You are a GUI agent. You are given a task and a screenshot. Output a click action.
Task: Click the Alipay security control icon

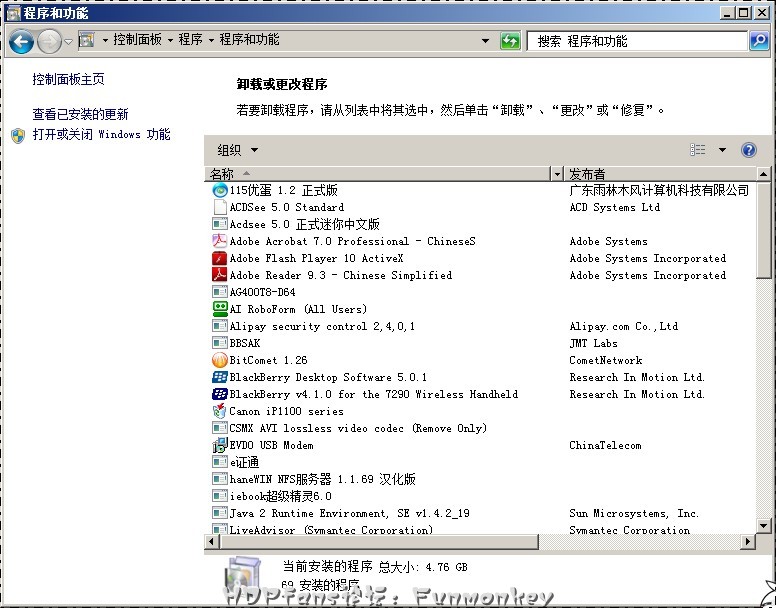point(220,326)
